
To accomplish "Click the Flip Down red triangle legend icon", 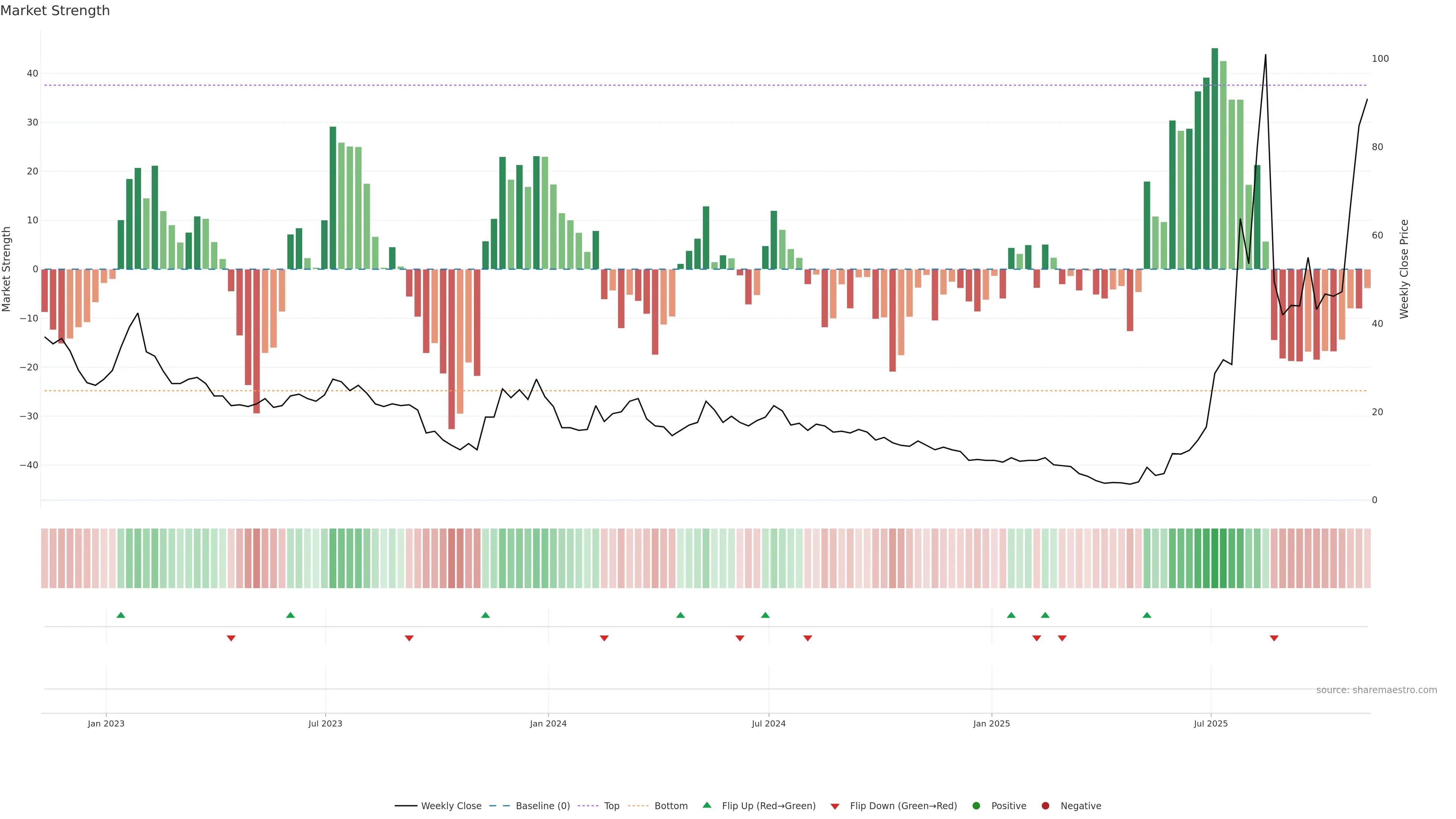I will pyautogui.click(x=835, y=806).
